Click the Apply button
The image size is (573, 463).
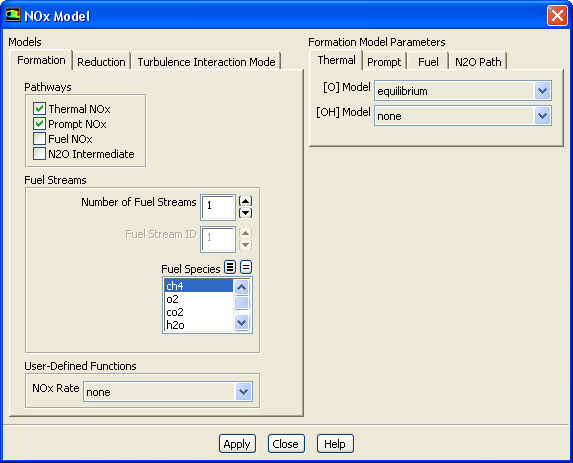tap(237, 444)
